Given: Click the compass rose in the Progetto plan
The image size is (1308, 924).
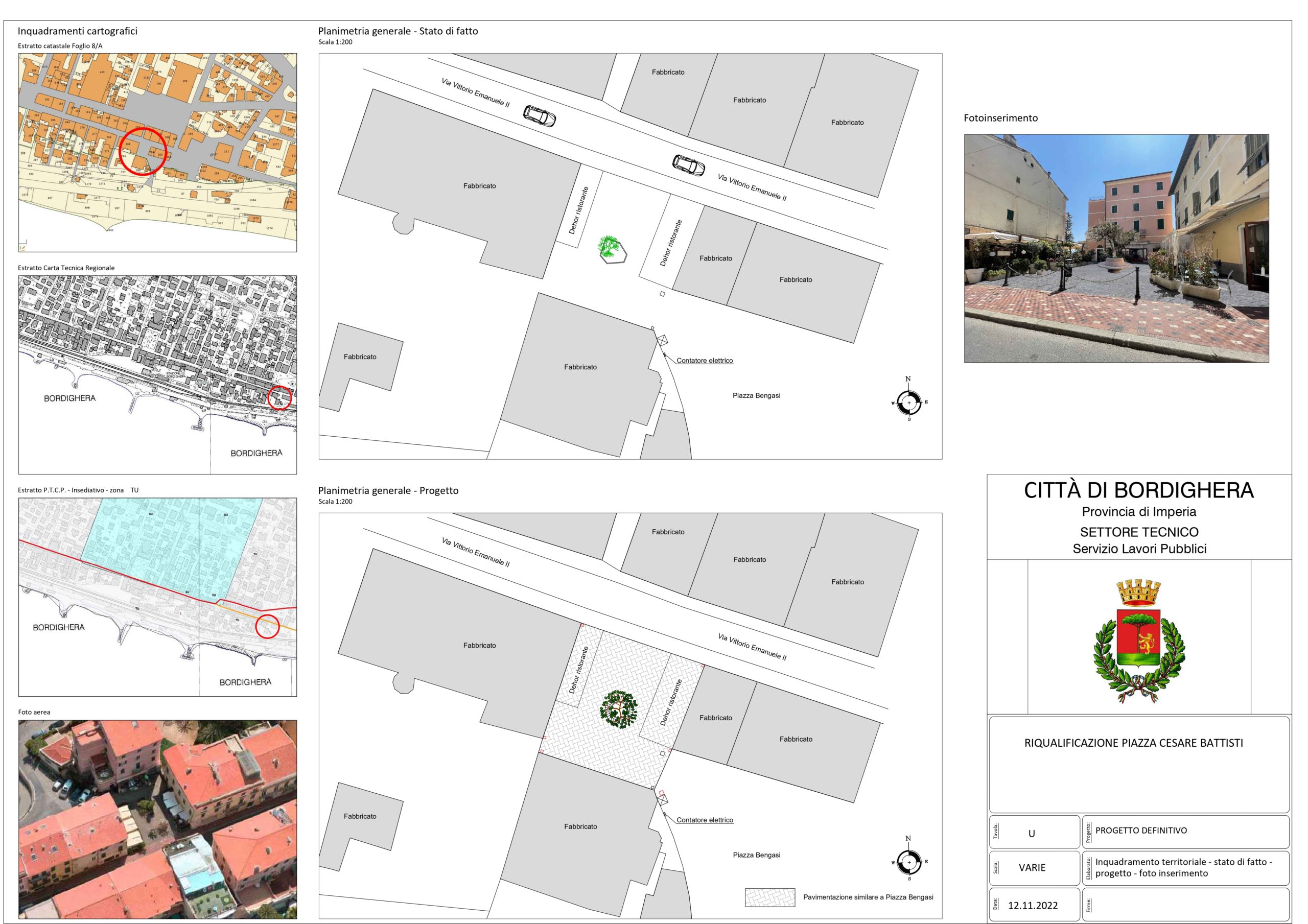Looking at the screenshot, I should click(908, 862).
